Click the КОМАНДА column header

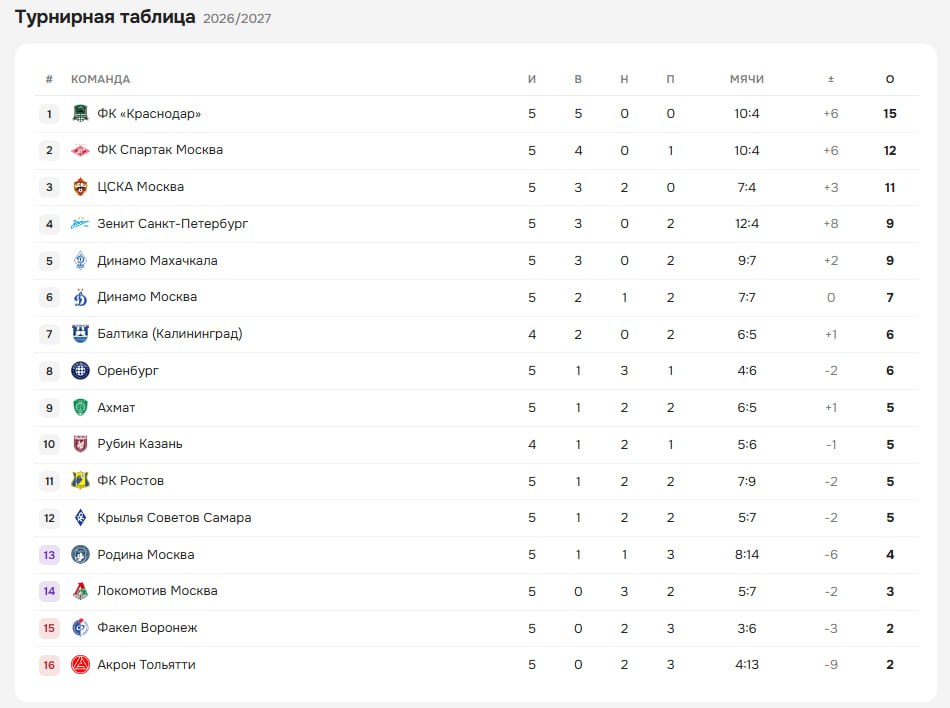tap(101, 79)
